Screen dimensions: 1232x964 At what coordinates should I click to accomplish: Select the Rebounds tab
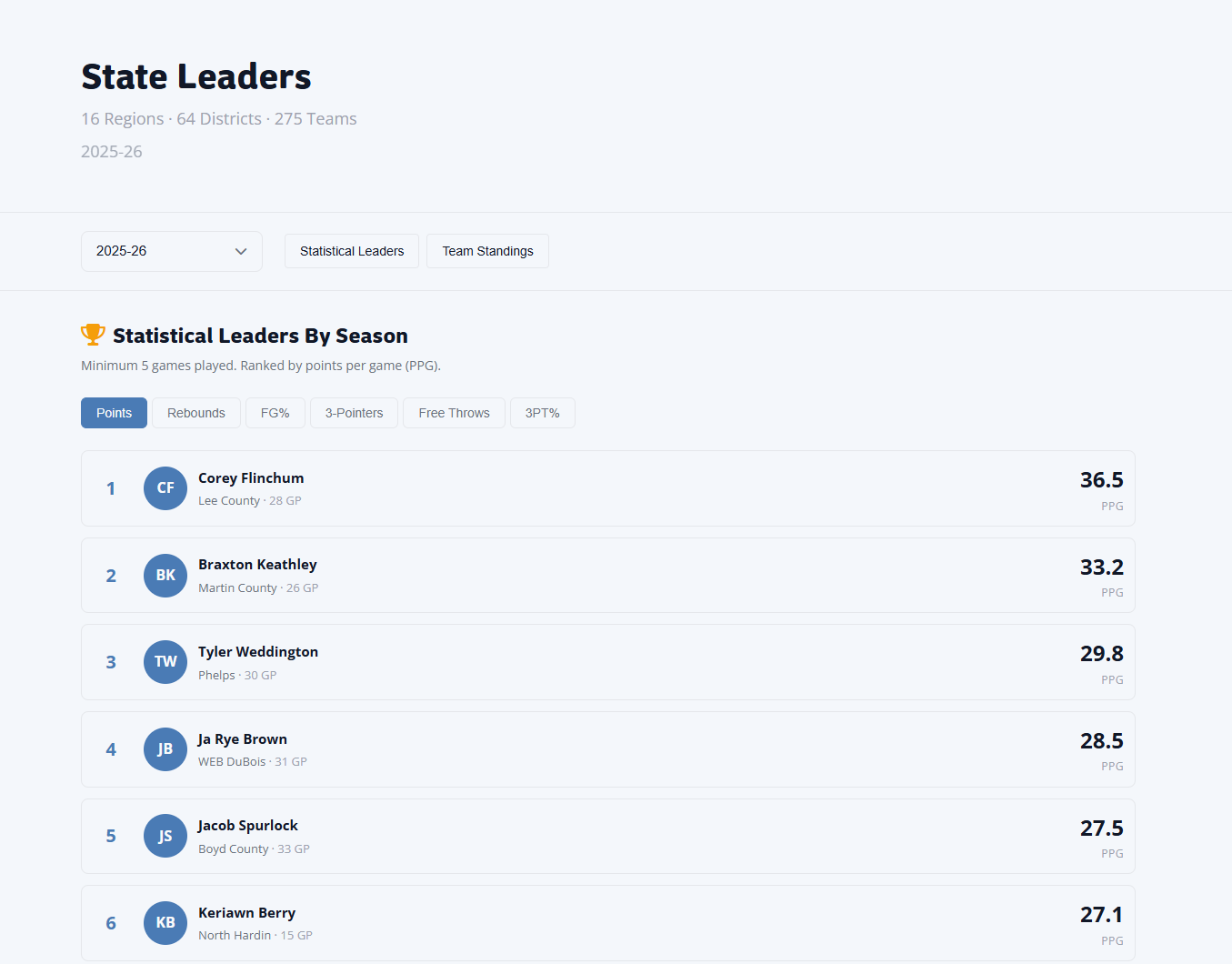coord(195,413)
